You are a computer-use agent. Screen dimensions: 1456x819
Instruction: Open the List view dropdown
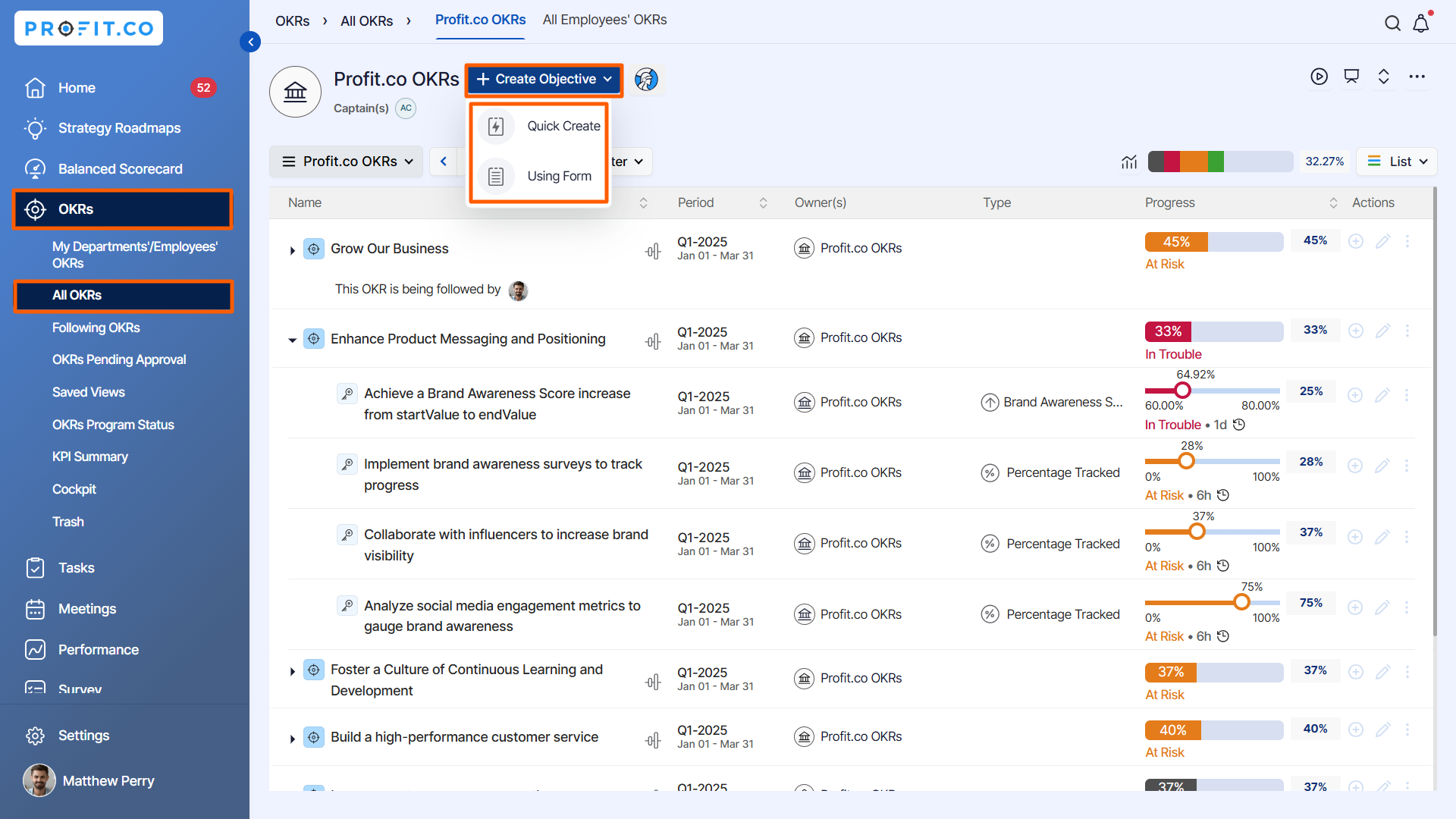(1397, 162)
